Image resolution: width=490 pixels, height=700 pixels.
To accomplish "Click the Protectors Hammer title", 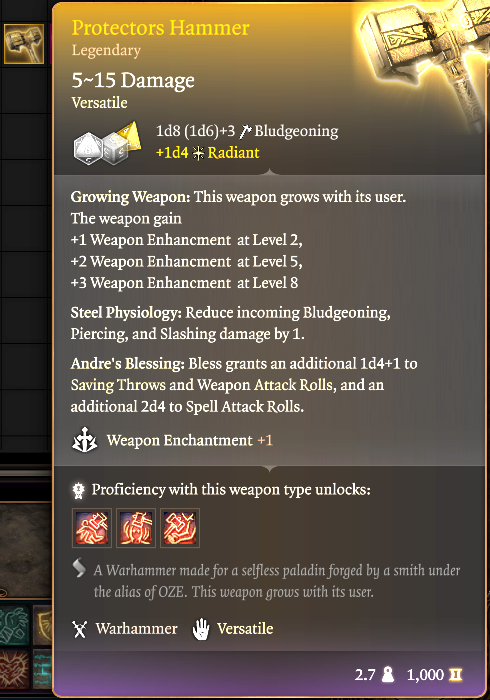I will [161, 28].
